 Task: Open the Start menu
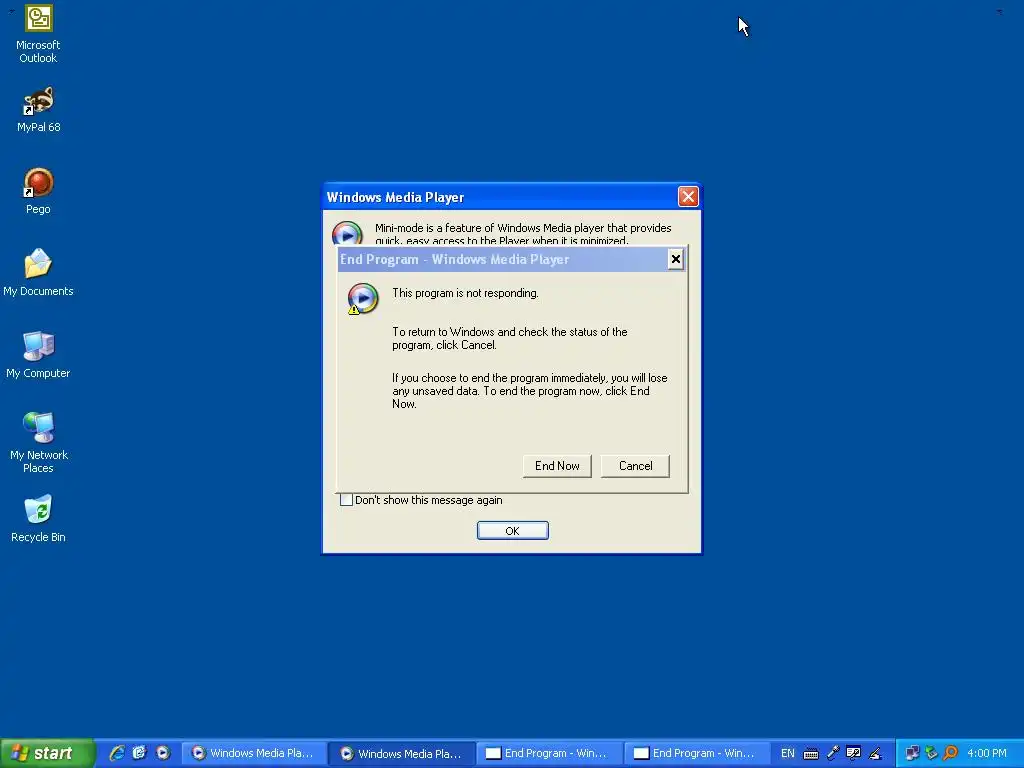pos(47,753)
